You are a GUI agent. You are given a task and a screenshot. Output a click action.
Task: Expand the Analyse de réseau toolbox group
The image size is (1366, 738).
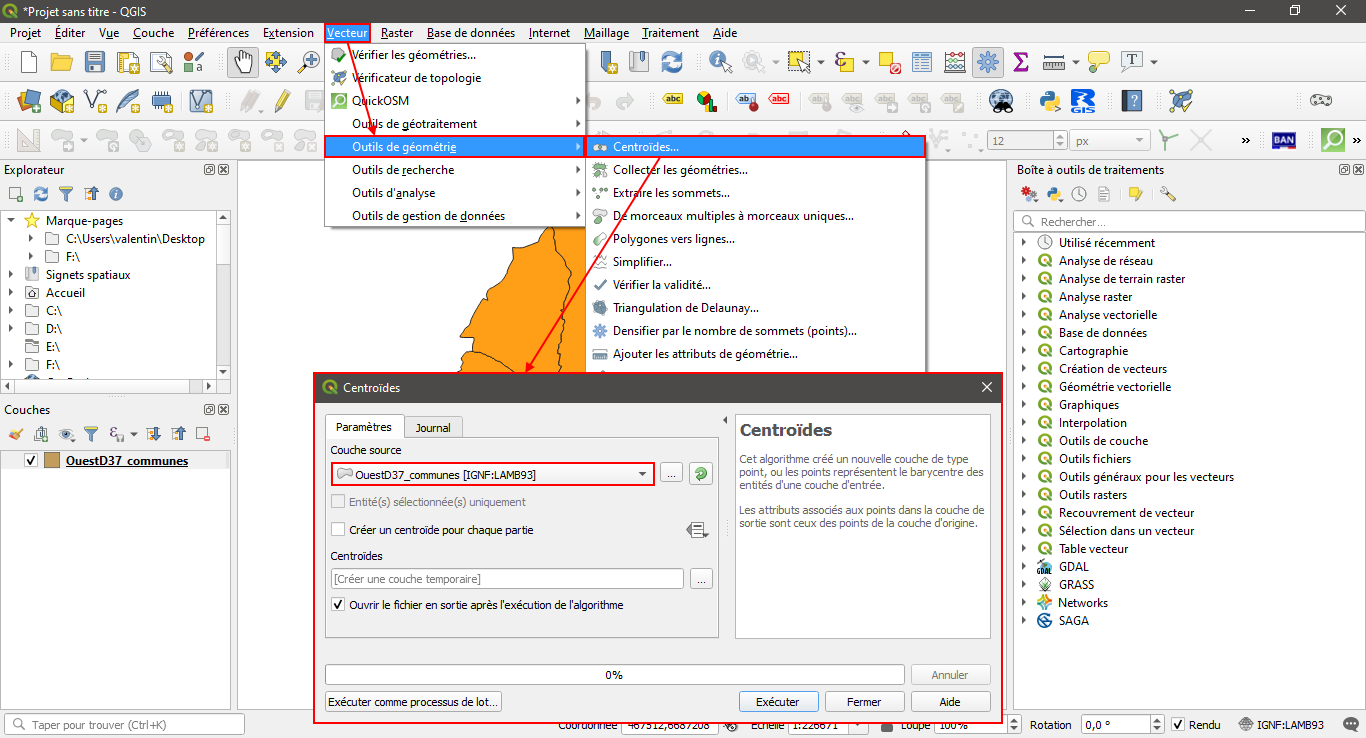coord(1024,261)
